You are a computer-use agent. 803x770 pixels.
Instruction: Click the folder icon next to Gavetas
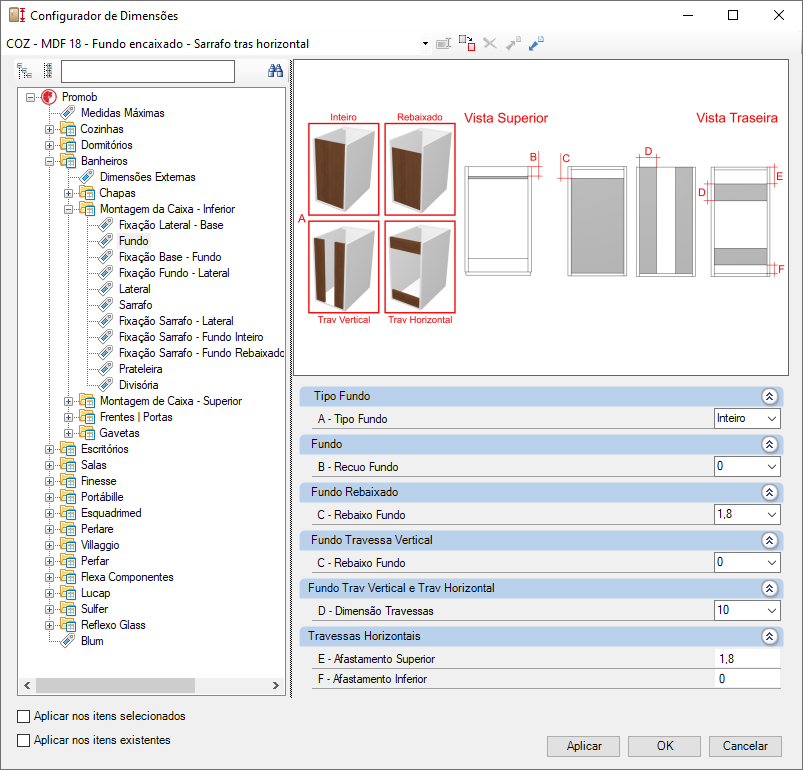pyautogui.click(x=87, y=433)
